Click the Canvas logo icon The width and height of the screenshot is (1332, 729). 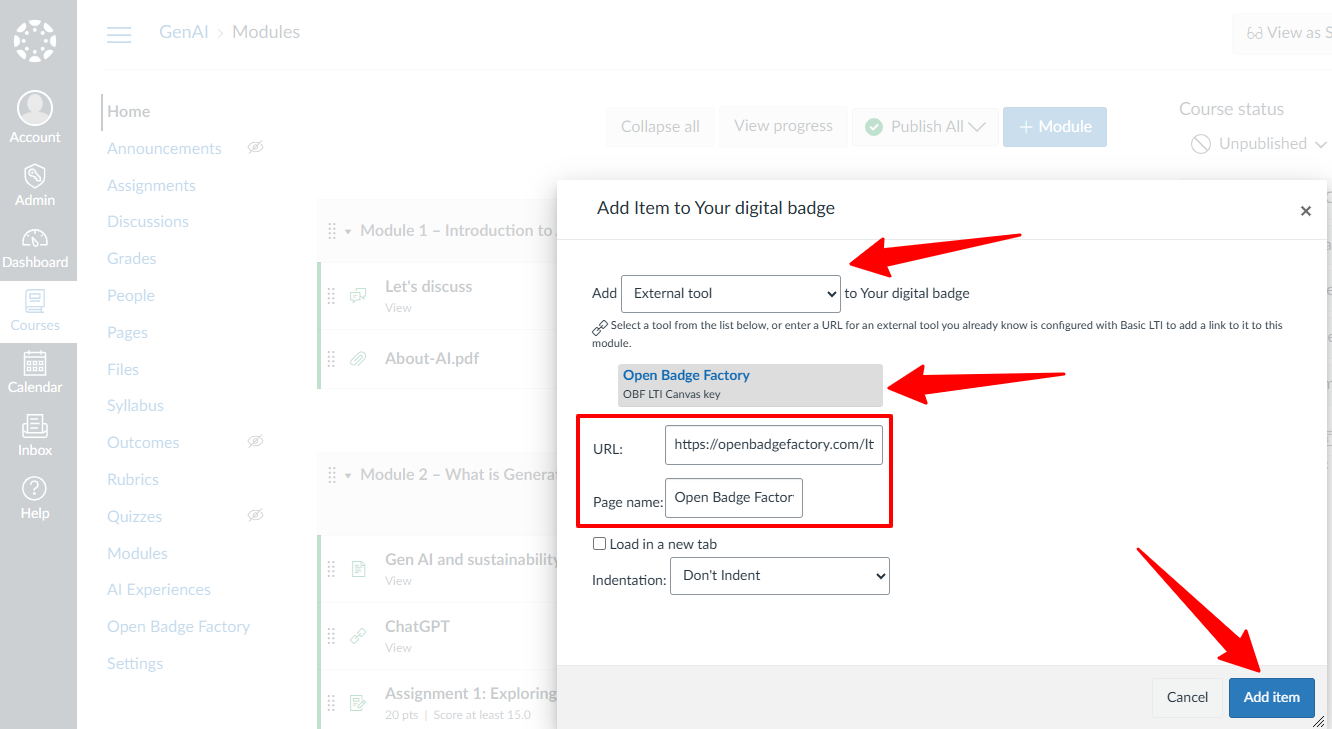point(35,41)
